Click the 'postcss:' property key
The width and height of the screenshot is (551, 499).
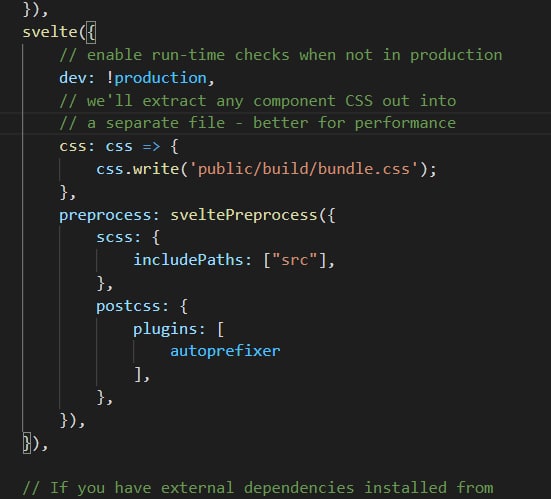(x=132, y=306)
